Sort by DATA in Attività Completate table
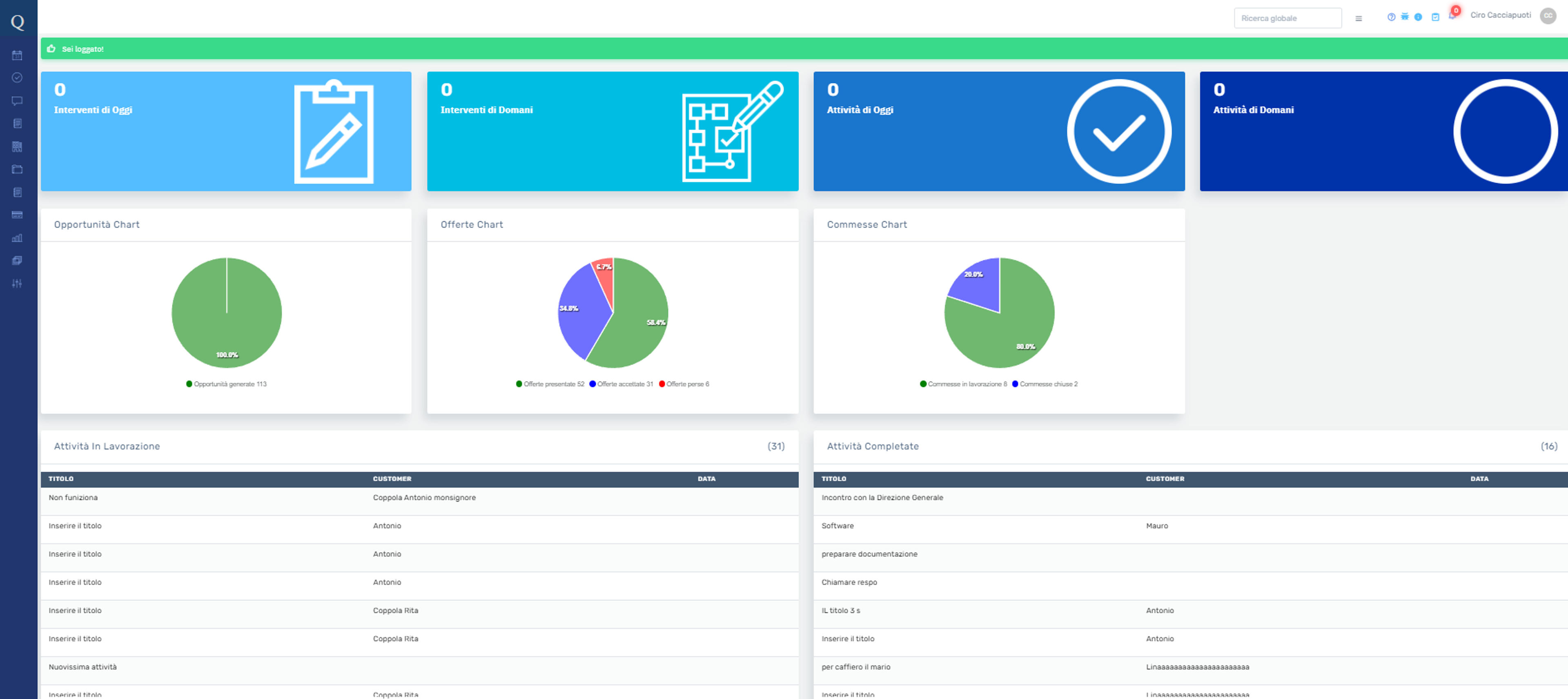This screenshot has width=1568, height=699. (x=1480, y=479)
